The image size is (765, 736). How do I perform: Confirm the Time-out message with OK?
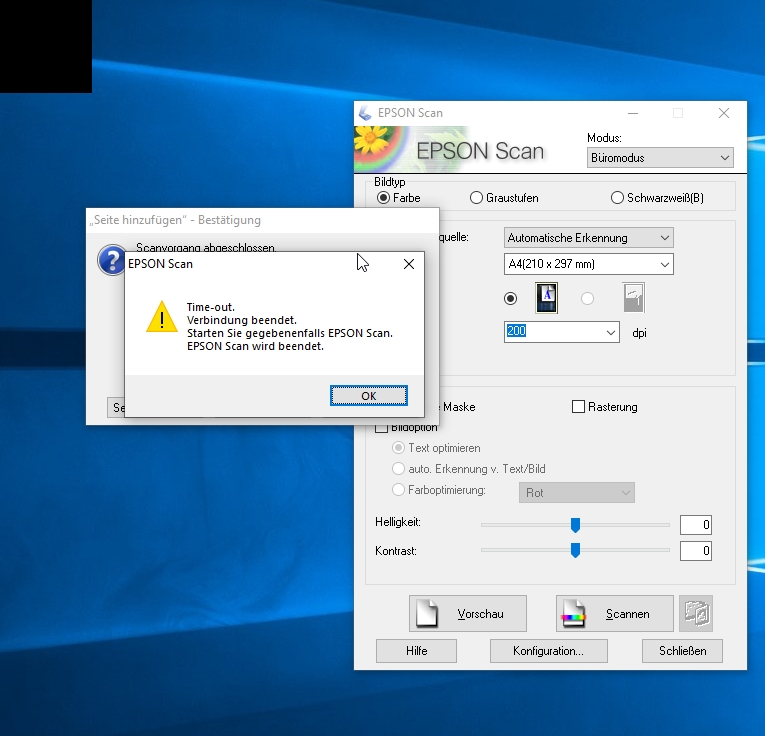click(x=369, y=396)
